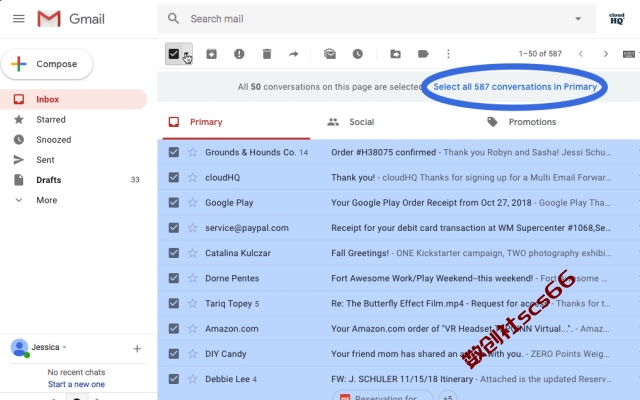Star the service@paypal.com email

193,228
